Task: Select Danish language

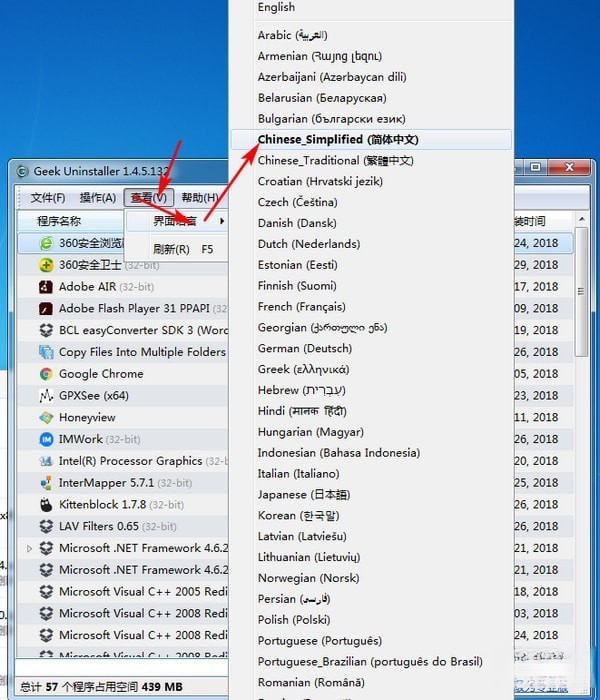Action: pyautogui.click(x=371, y=223)
